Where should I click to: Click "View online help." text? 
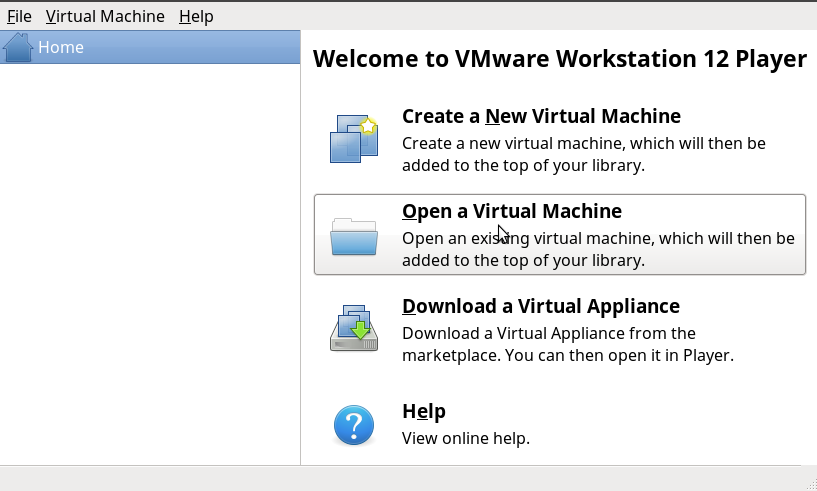[x=466, y=438]
